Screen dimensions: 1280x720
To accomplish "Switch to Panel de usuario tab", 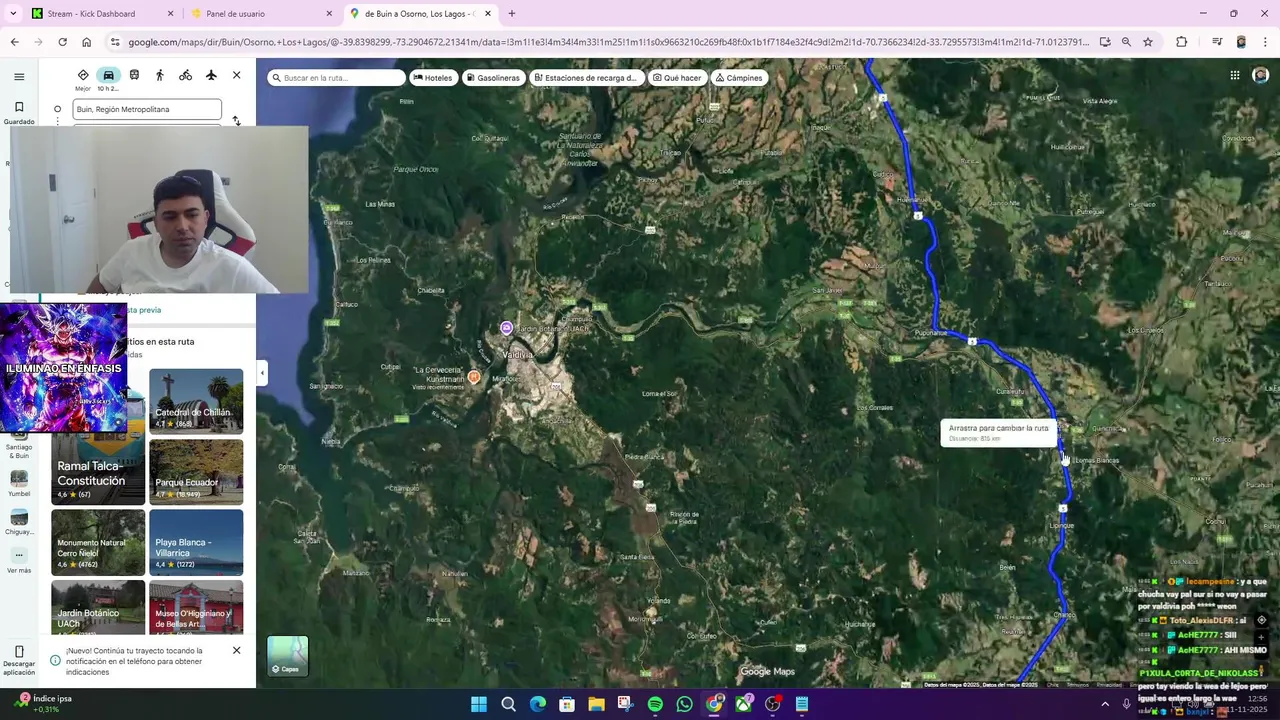I will [260, 14].
